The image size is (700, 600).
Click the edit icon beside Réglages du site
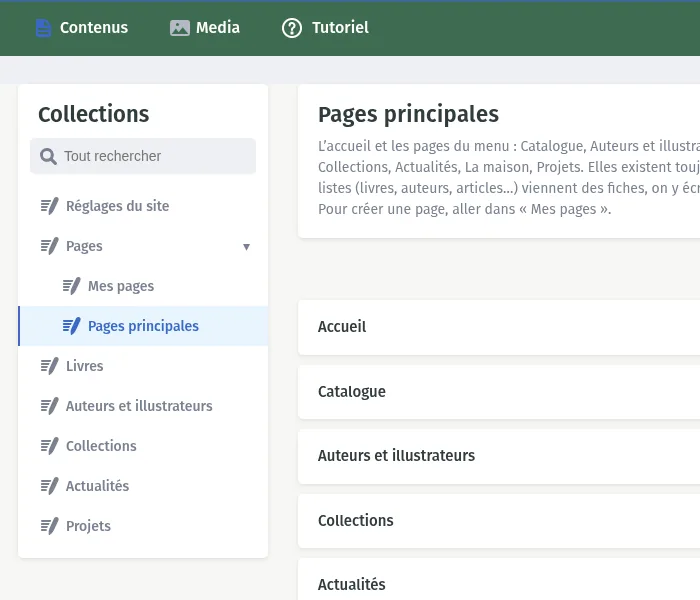coord(50,206)
